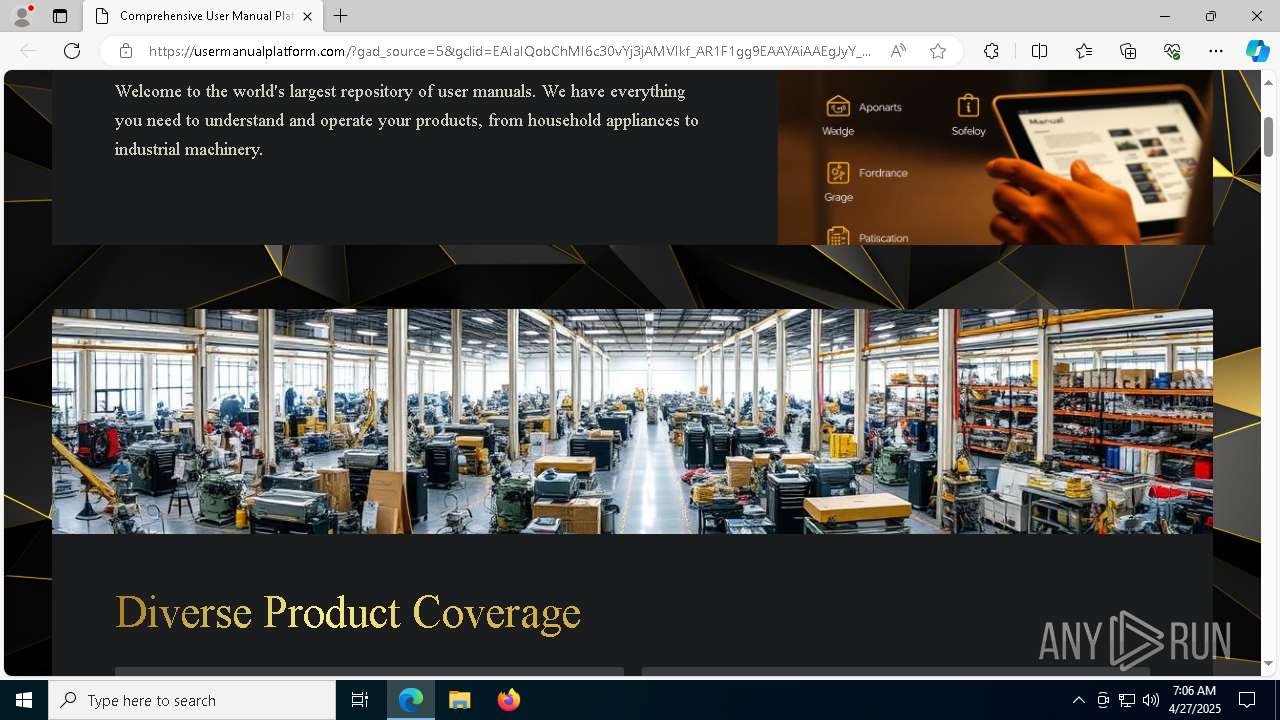This screenshot has width=1280, height=720.
Task: Open a new tab with plus button
Action: 341,16
